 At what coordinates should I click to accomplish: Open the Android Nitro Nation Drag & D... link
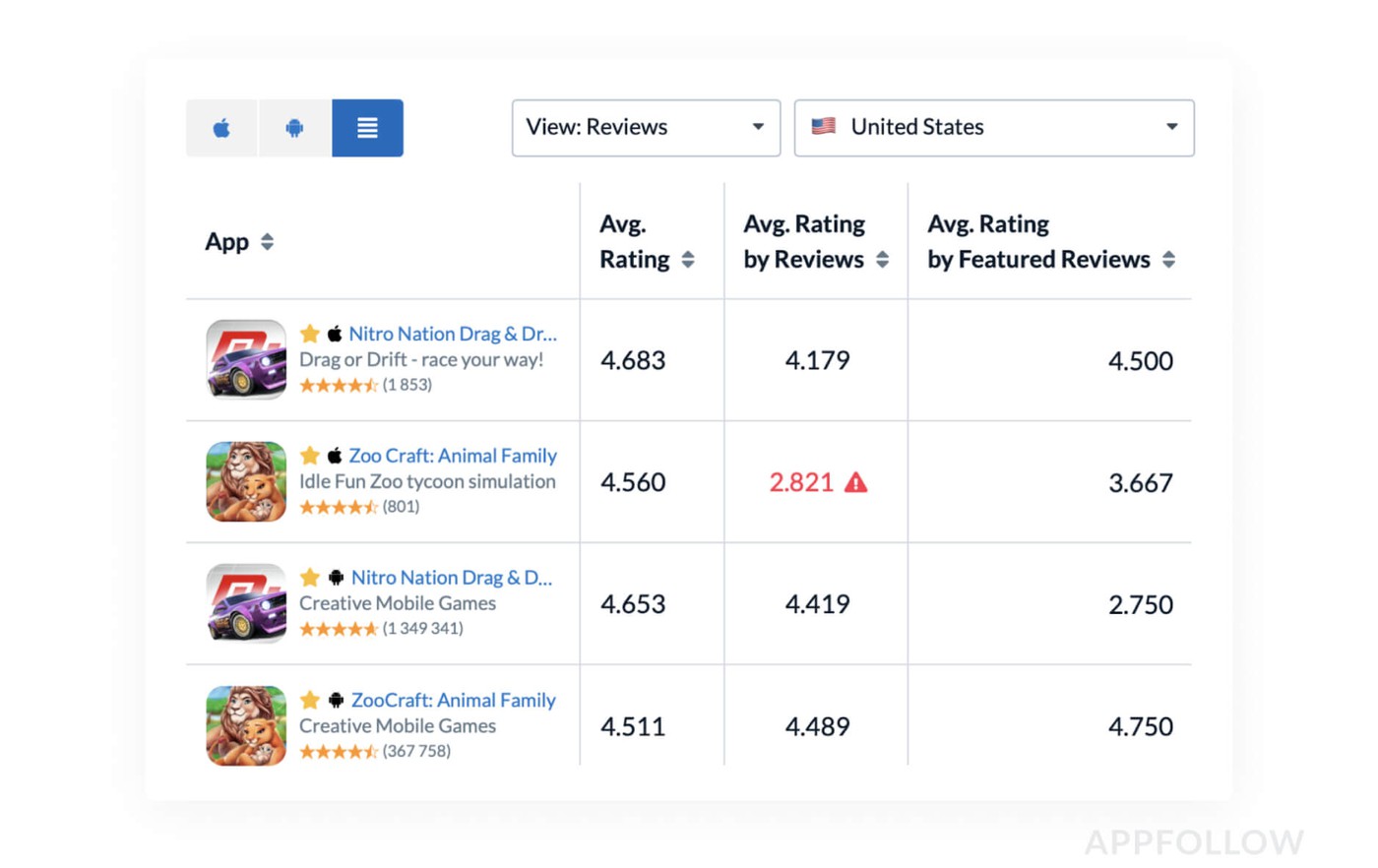[x=451, y=578]
